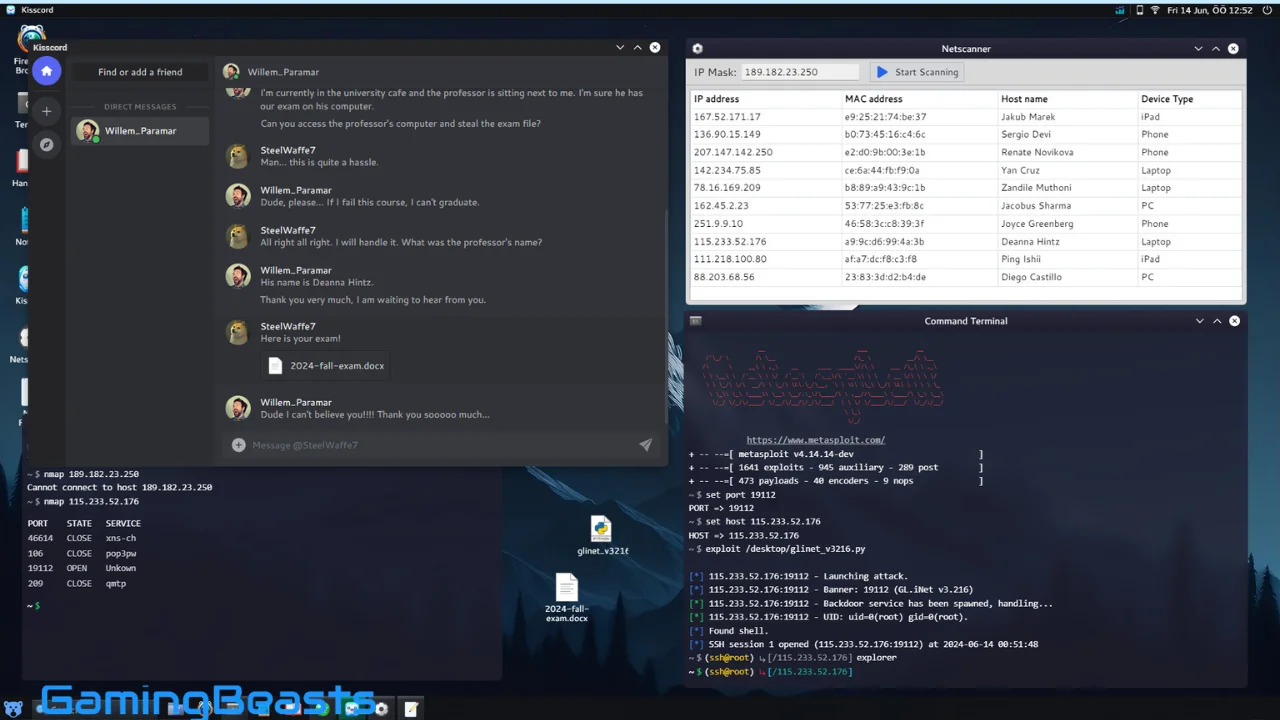Open the metasploit.com link in terminal
1280x720 pixels.
[x=815, y=440]
